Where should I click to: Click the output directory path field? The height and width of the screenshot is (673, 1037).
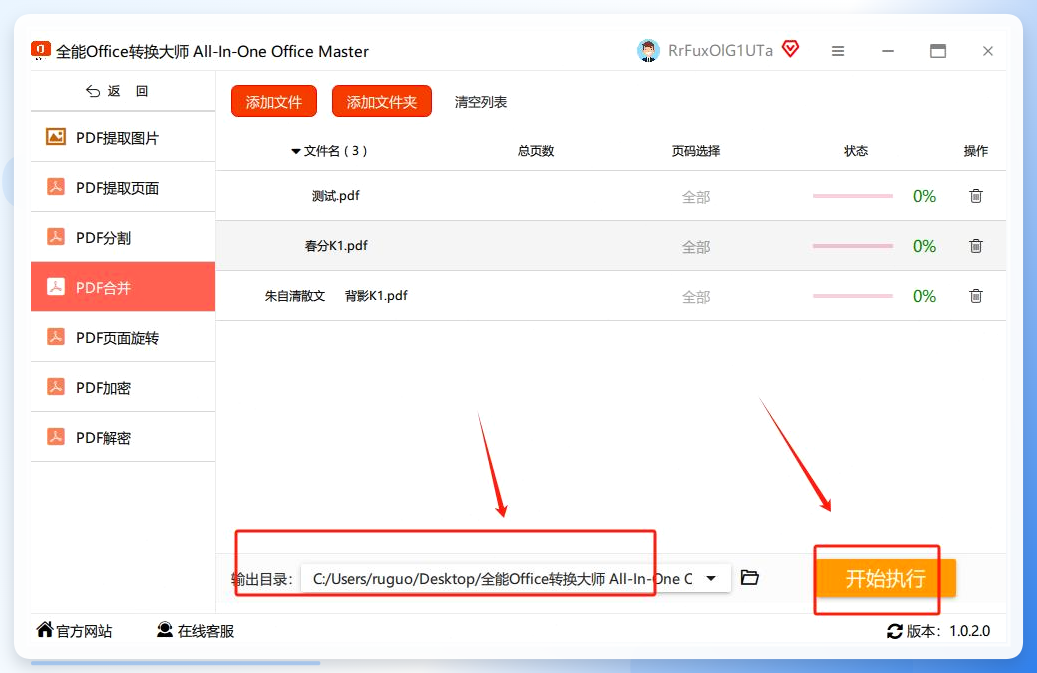[x=516, y=578]
